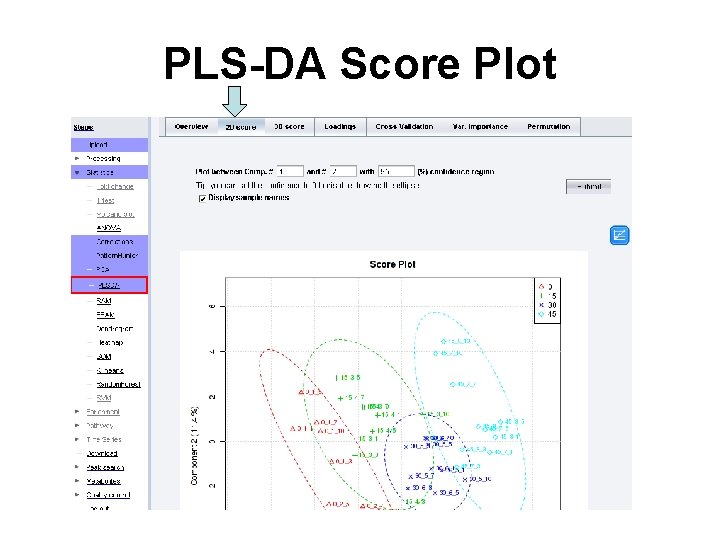Select Correlations in the sidebar
The image size is (720, 540).
pyautogui.click(x=115, y=242)
